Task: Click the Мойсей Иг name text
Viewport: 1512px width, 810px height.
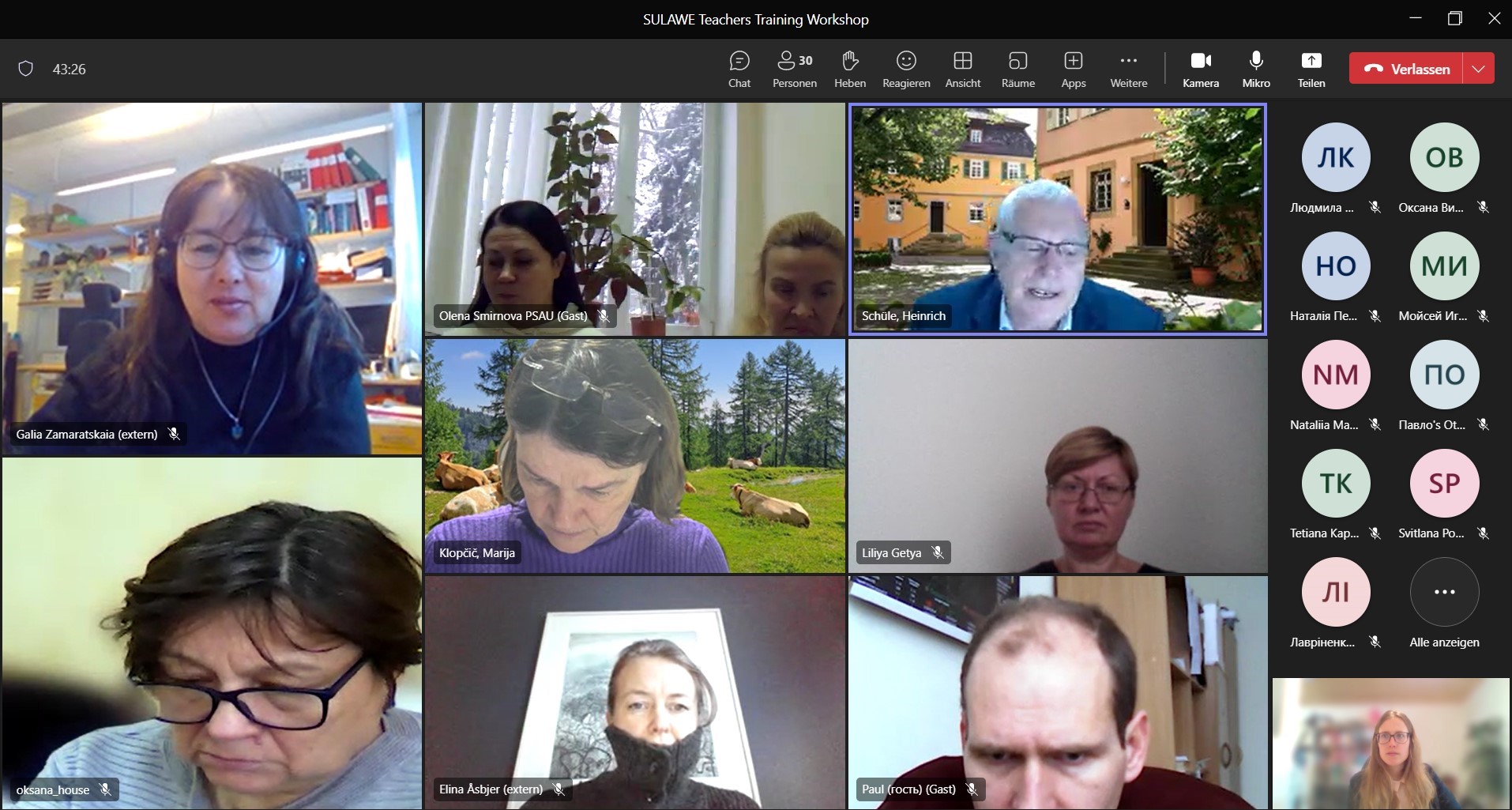Action: click(x=1432, y=315)
